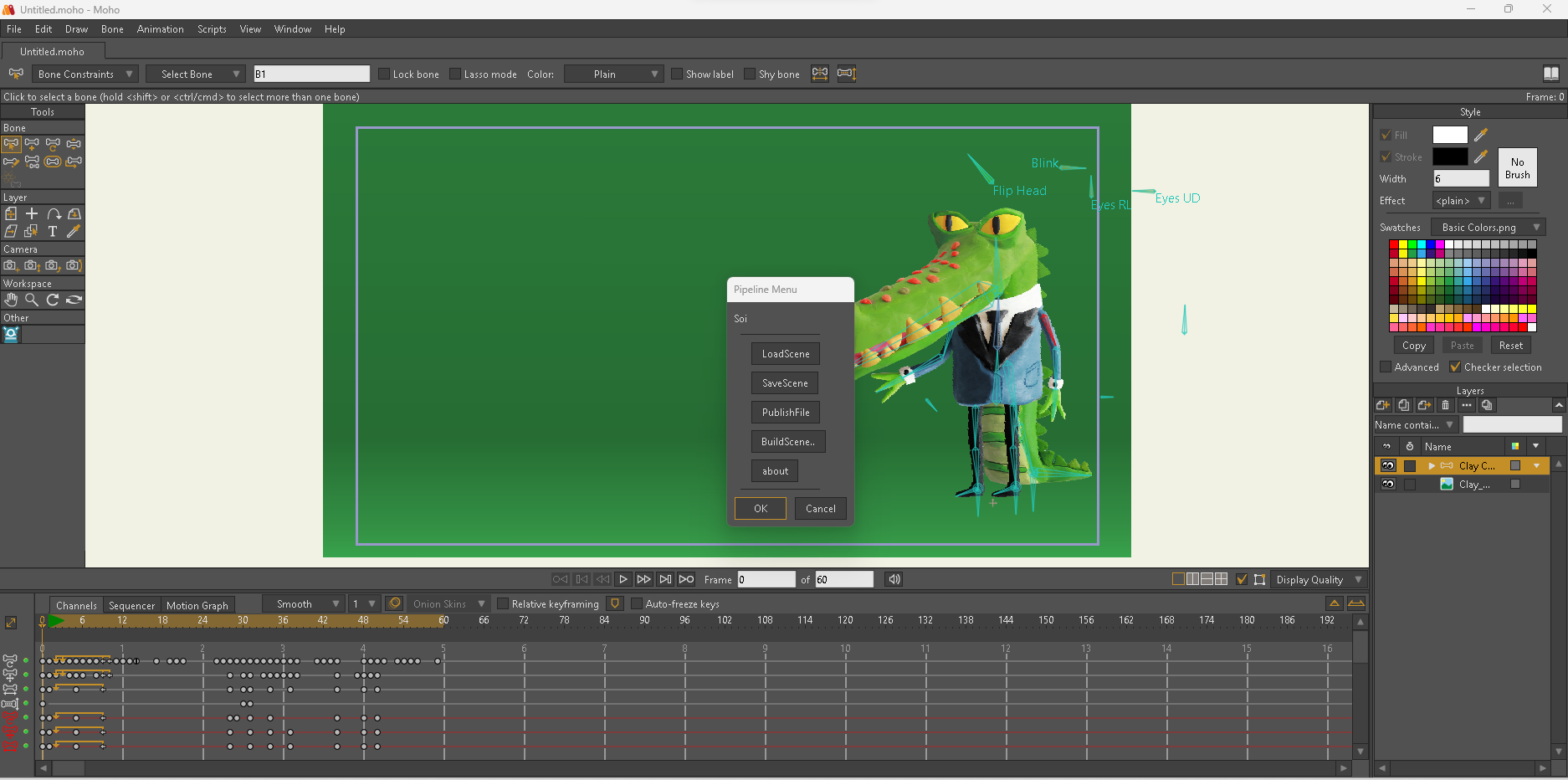
Task: Delete layer using the trash icon
Action: (1445, 405)
